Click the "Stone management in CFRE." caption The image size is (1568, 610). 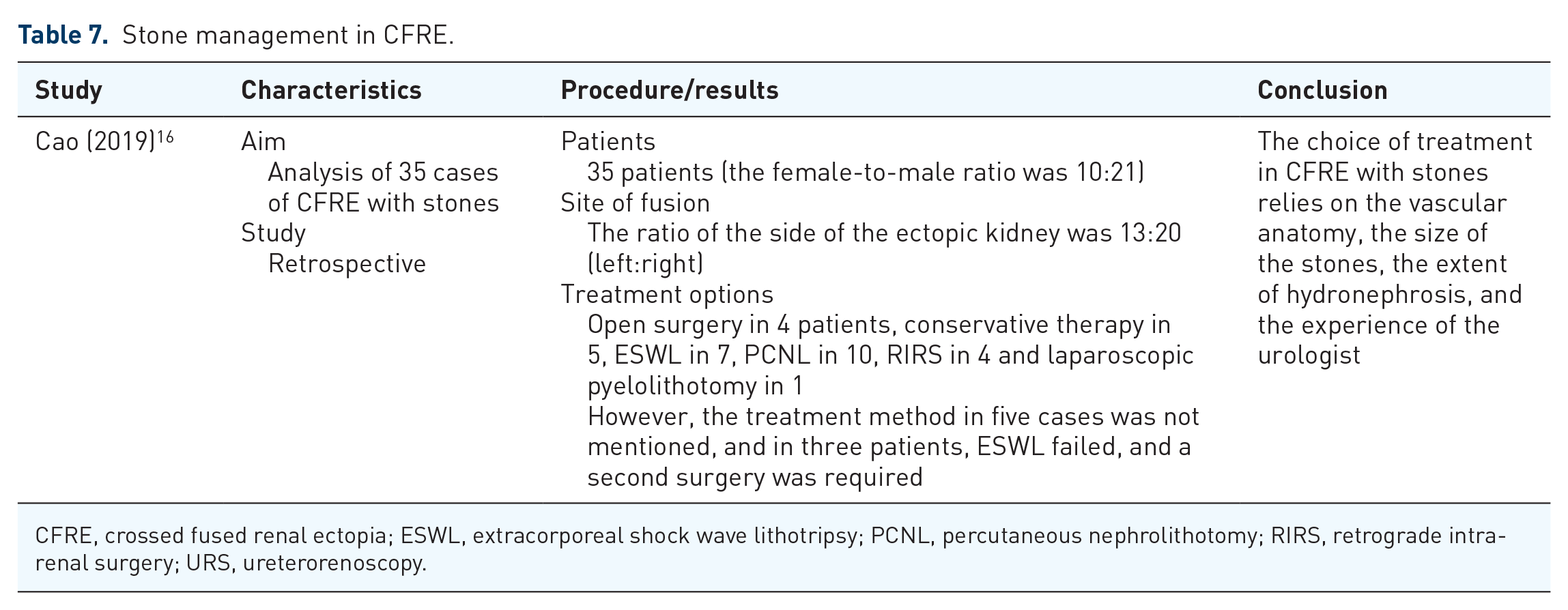click(x=288, y=35)
